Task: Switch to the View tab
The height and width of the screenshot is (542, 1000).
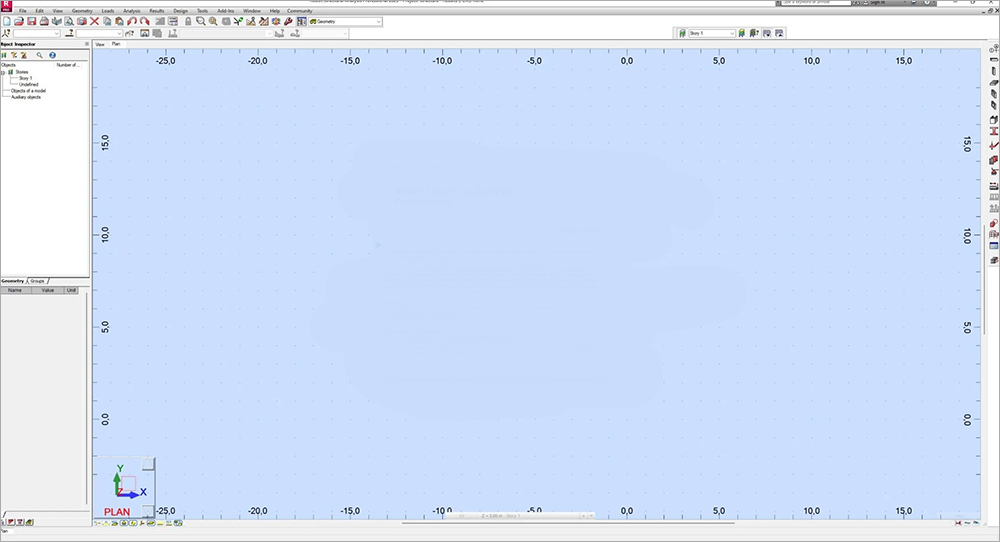Action: 100,45
